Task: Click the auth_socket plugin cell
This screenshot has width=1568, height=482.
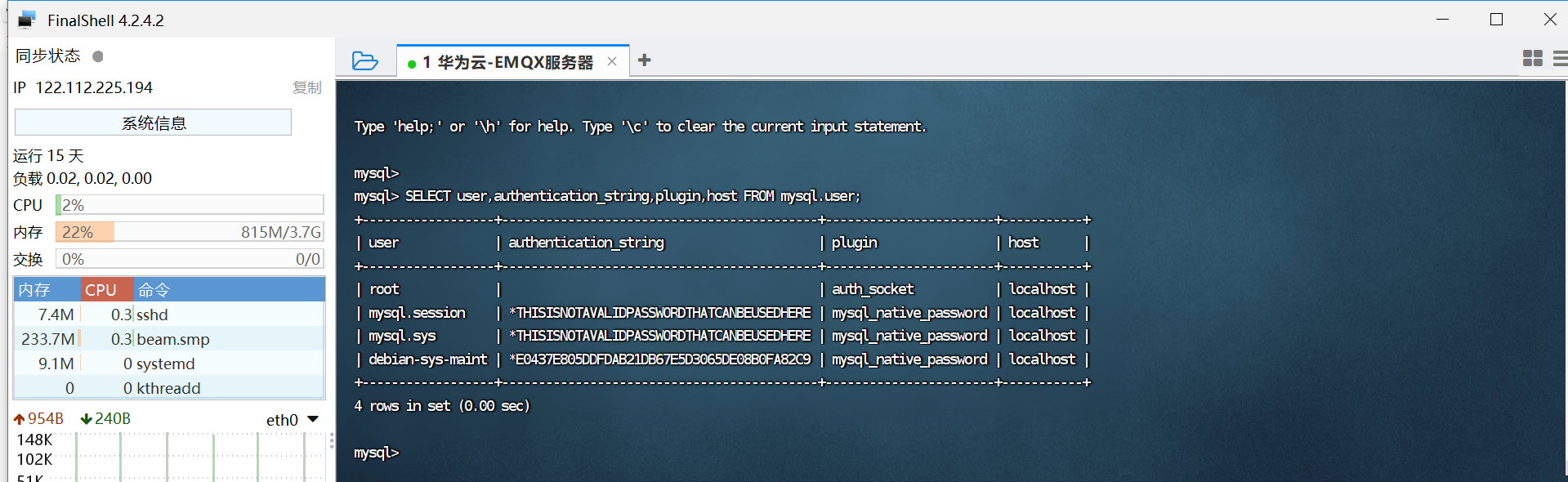Action: pyautogui.click(x=873, y=289)
